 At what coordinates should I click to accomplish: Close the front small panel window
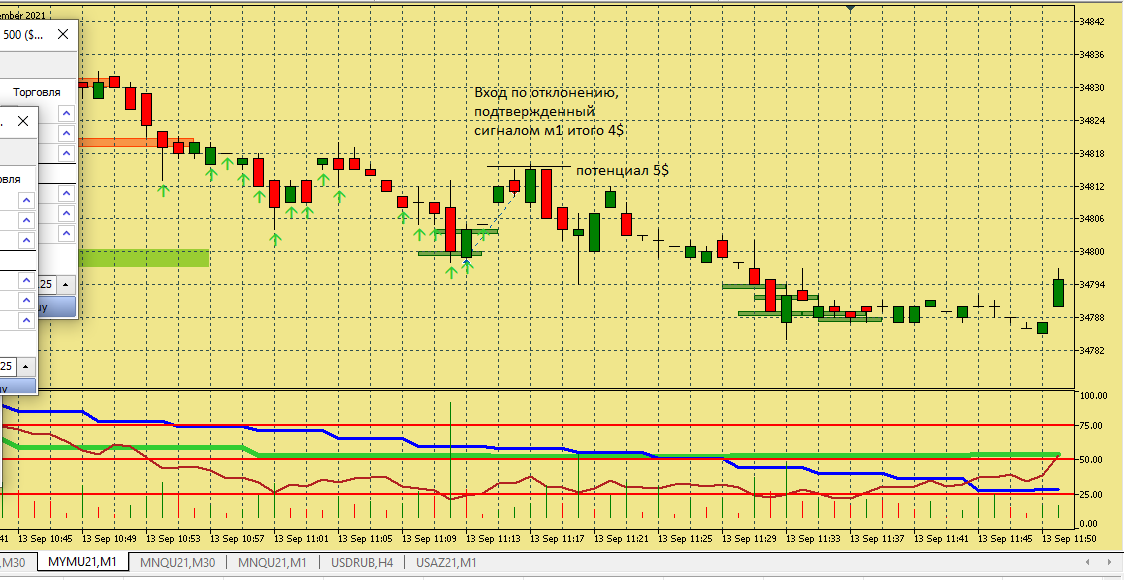click(x=23, y=121)
